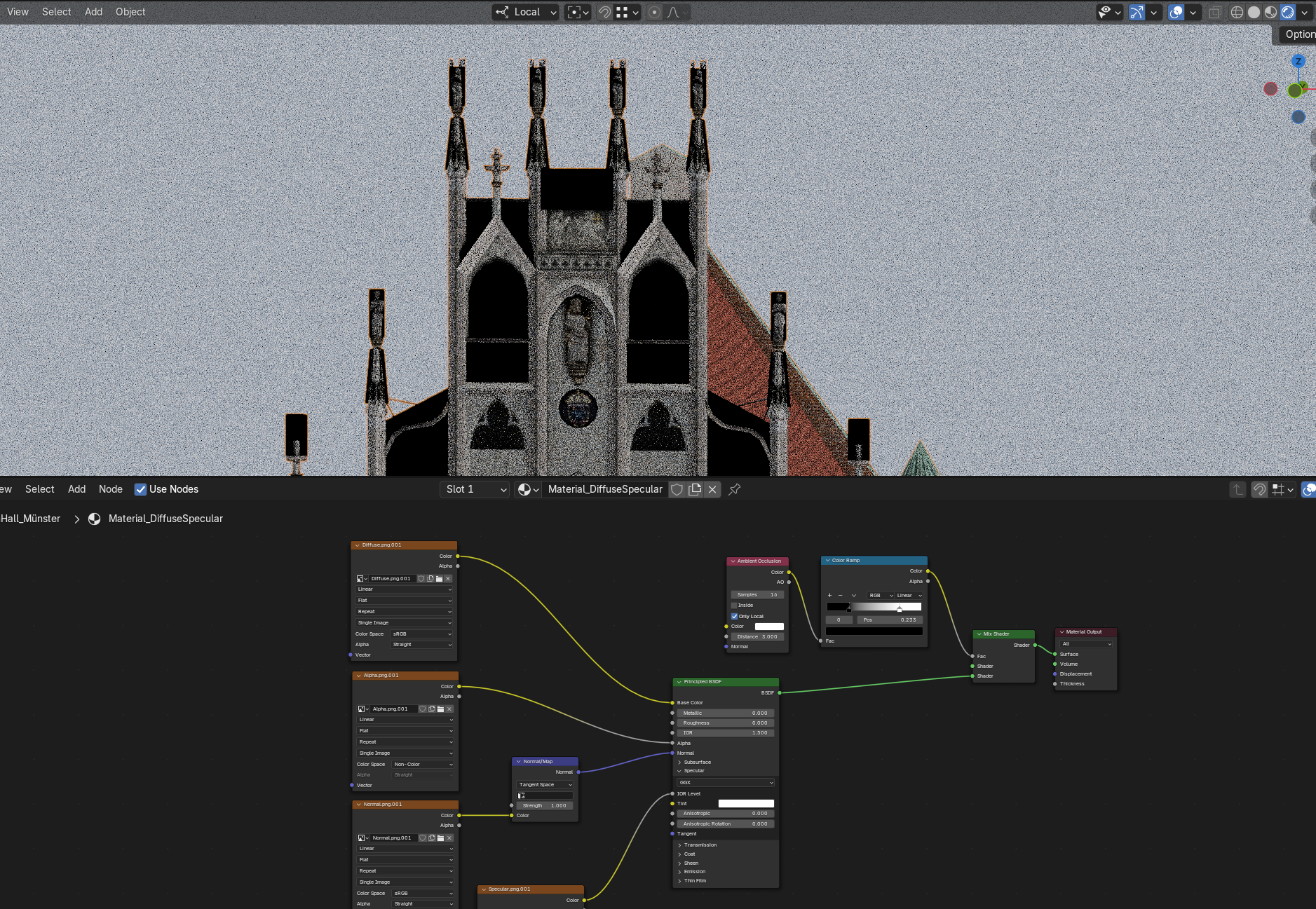Toggle fake user for Material_DiffuseSpecular
The height and width of the screenshot is (909, 1316).
(677, 489)
